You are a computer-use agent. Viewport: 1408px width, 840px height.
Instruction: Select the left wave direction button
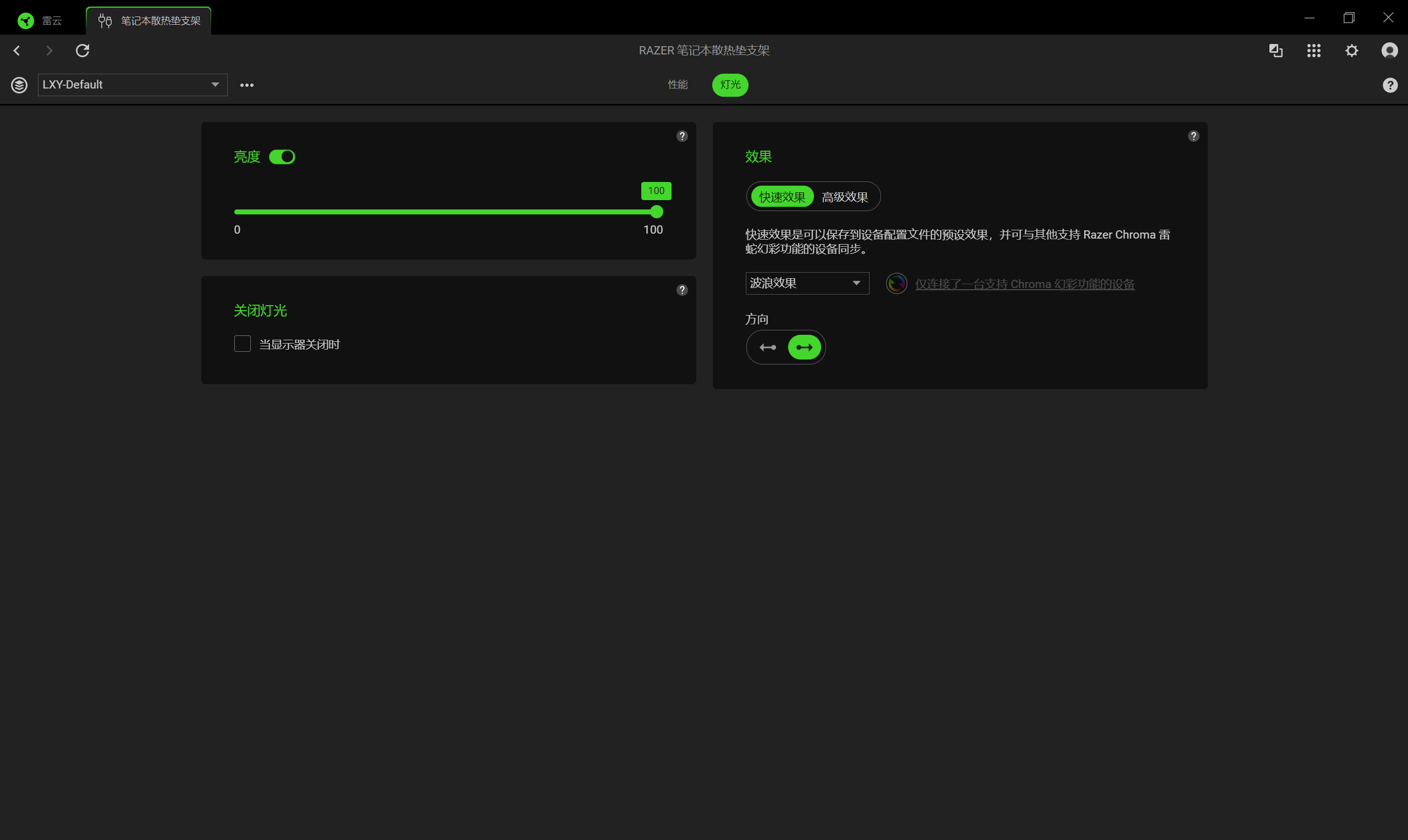coord(768,347)
